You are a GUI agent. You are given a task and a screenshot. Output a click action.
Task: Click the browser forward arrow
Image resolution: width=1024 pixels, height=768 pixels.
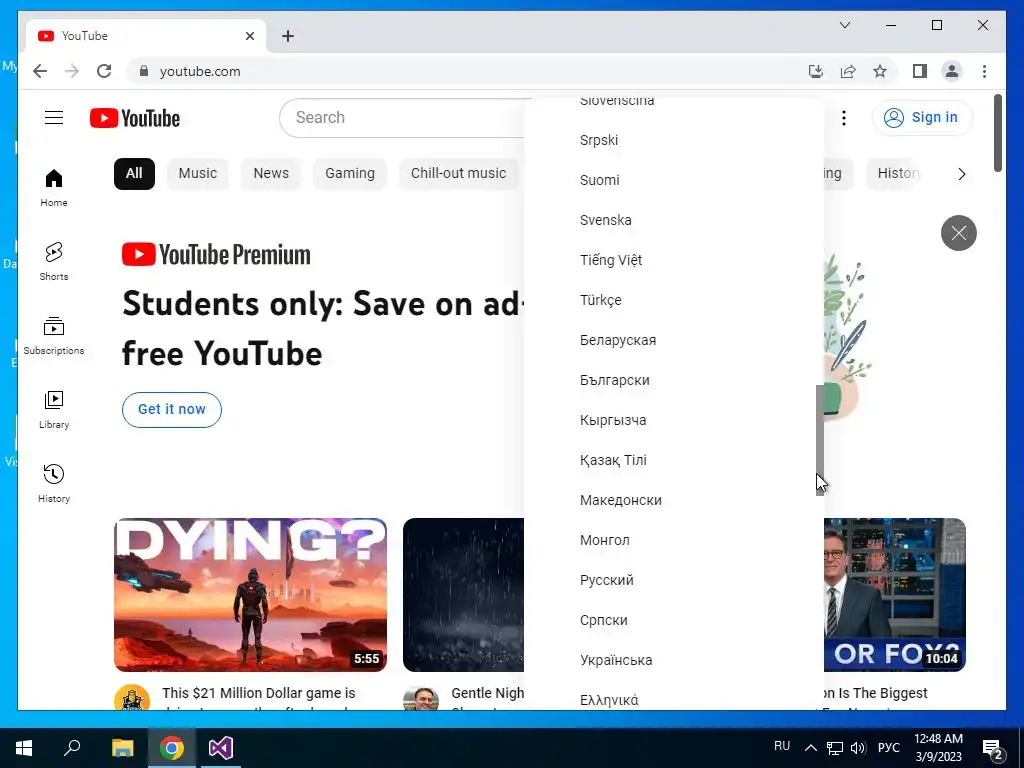click(72, 71)
